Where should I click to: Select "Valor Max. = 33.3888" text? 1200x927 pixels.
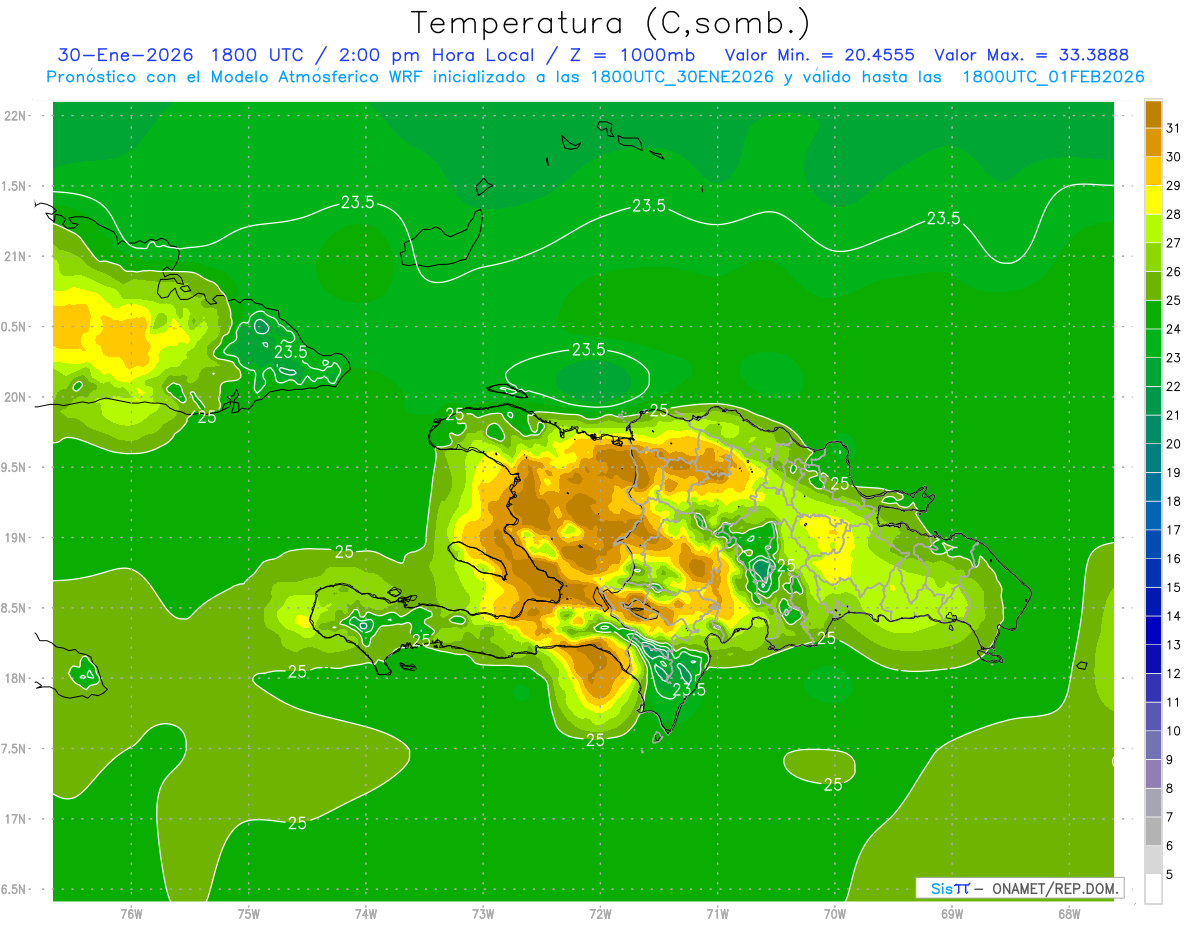(x=1031, y=55)
